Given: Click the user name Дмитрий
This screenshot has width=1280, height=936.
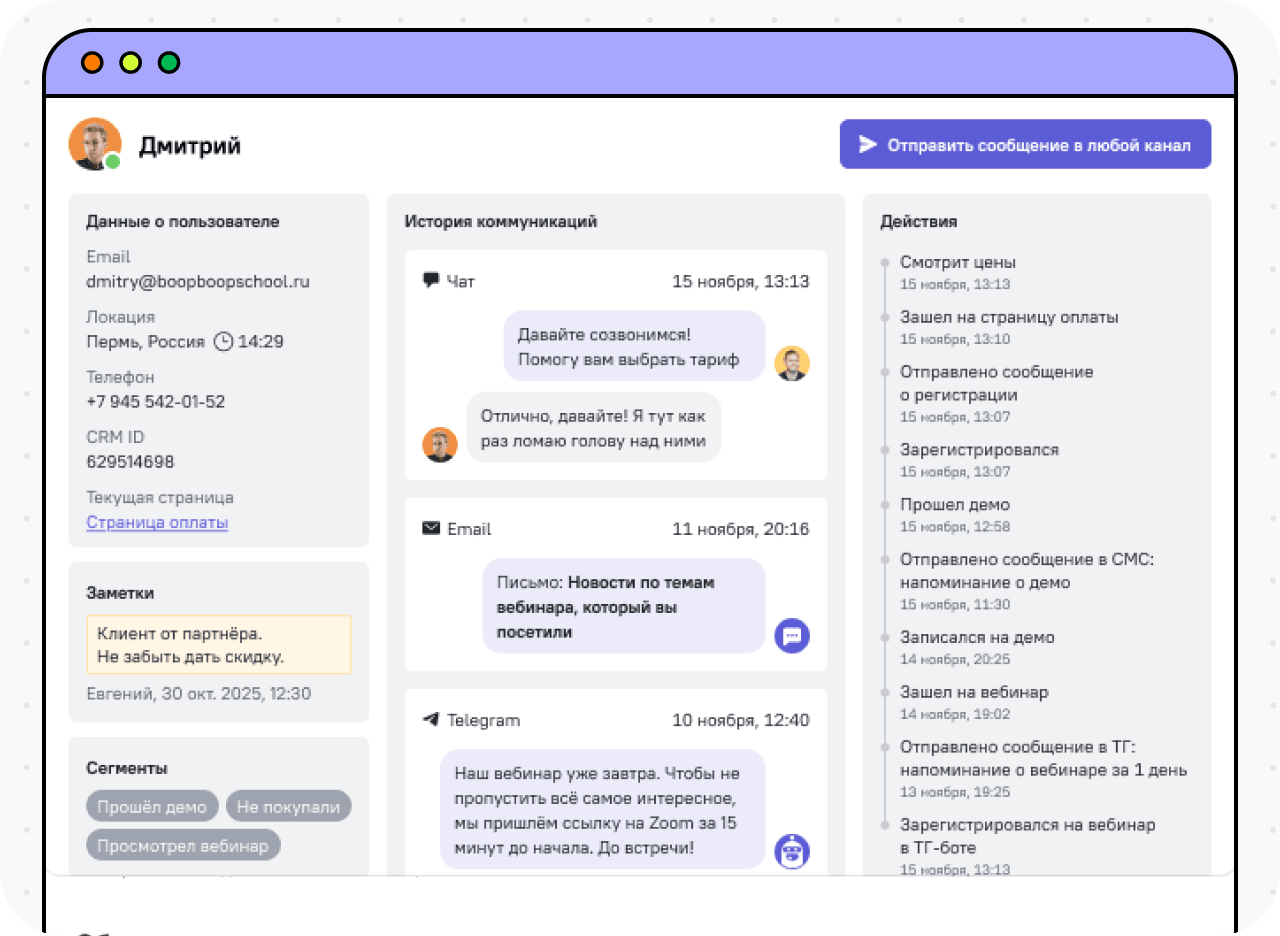Looking at the screenshot, I should click(190, 146).
